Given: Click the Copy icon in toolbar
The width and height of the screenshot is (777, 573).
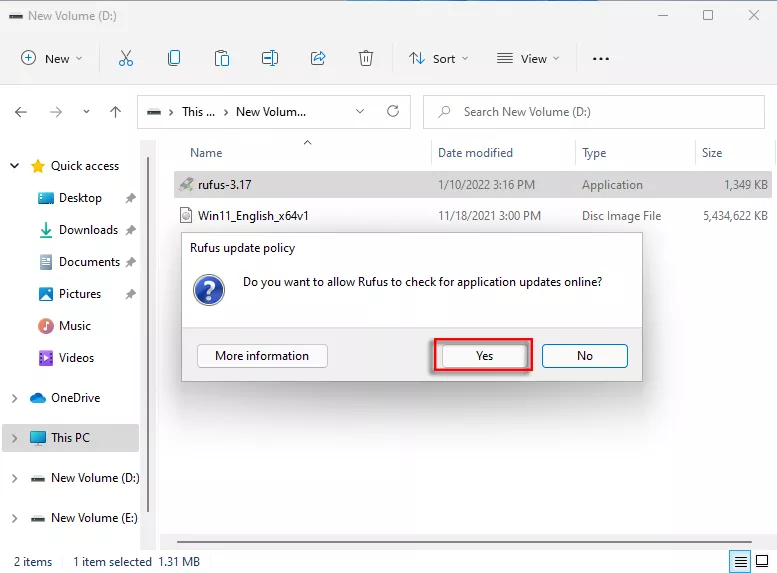Looking at the screenshot, I should click(x=174, y=59).
